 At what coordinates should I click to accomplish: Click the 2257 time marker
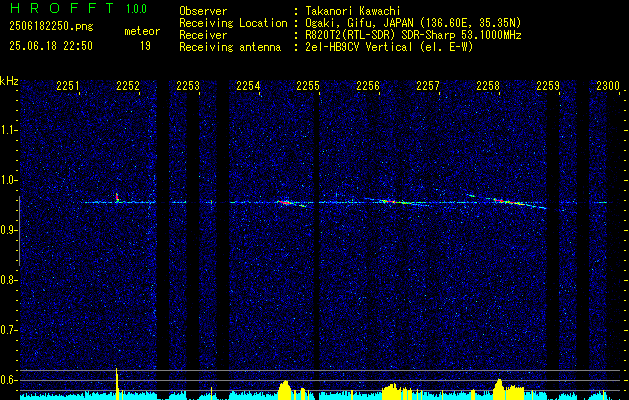pyautogui.click(x=428, y=85)
